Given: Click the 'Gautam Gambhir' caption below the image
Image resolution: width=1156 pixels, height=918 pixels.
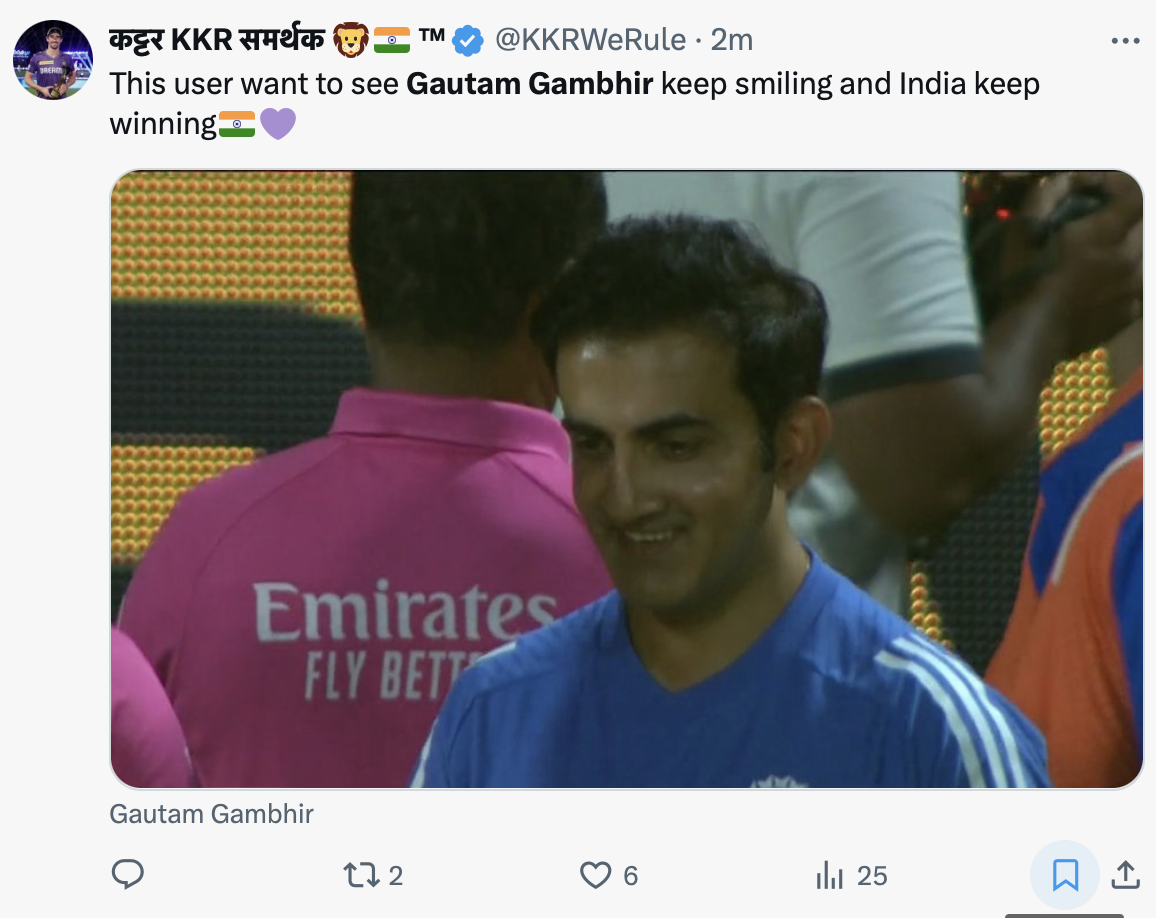Looking at the screenshot, I should point(211,814).
